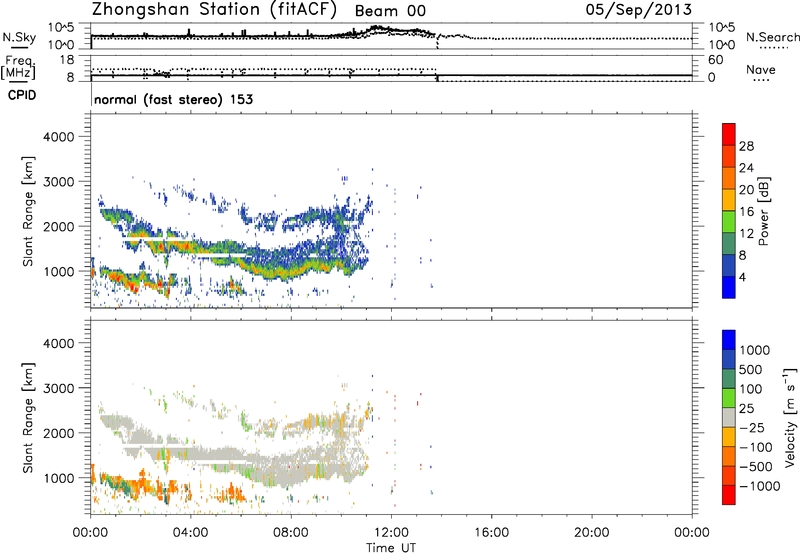Click the '2000' tick on the power panel
The image size is (800, 554).
pos(58,226)
